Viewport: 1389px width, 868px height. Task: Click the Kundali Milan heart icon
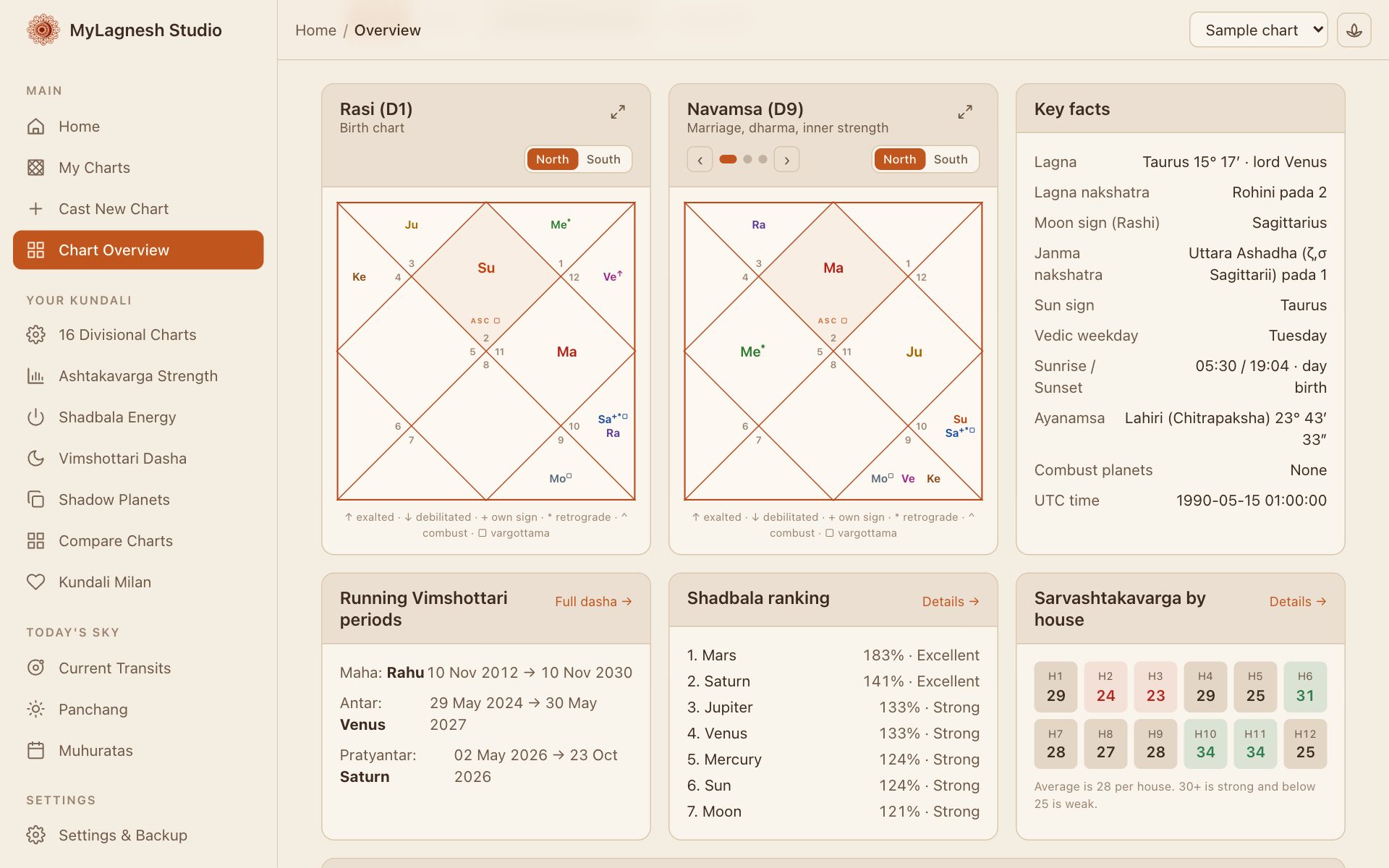pyautogui.click(x=35, y=582)
